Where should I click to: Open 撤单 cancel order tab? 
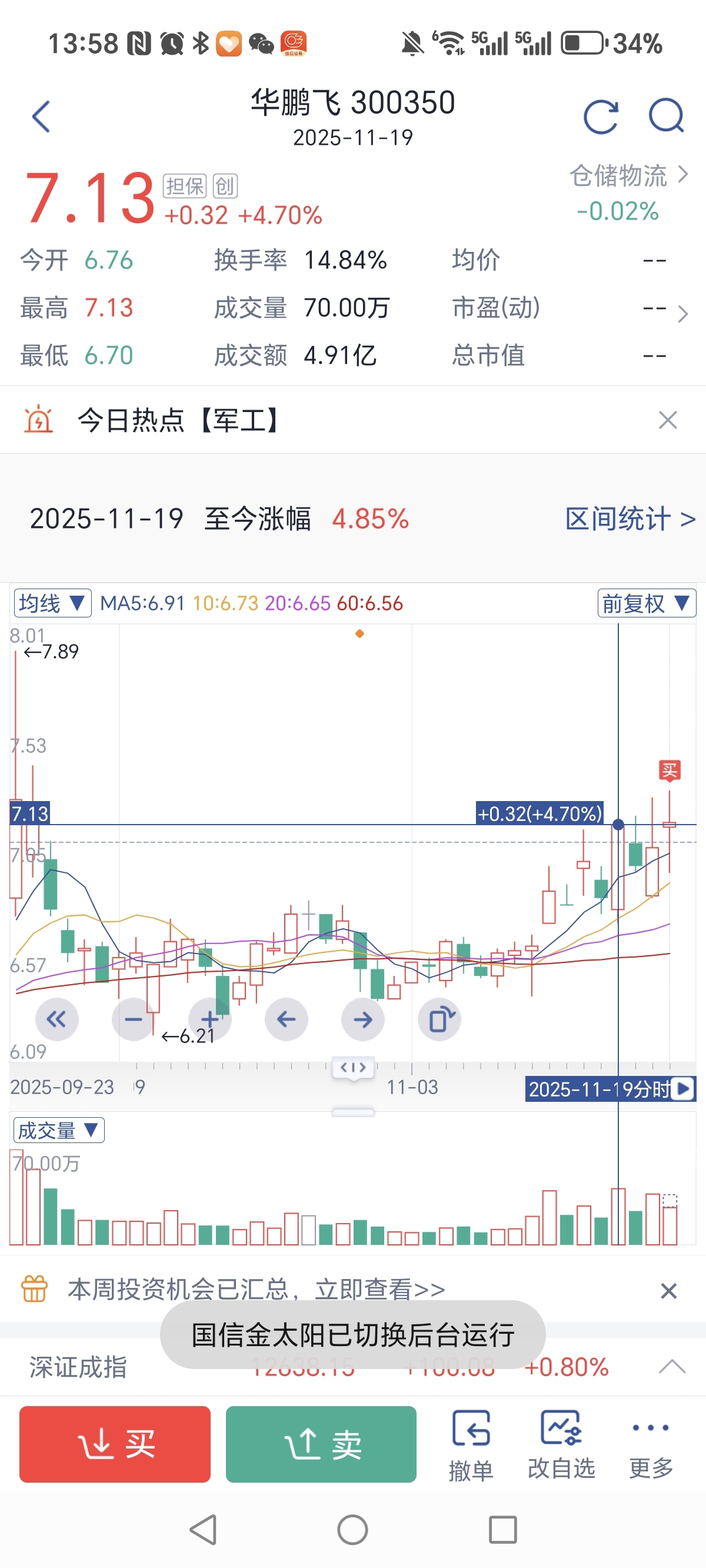[x=471, y=1444]
